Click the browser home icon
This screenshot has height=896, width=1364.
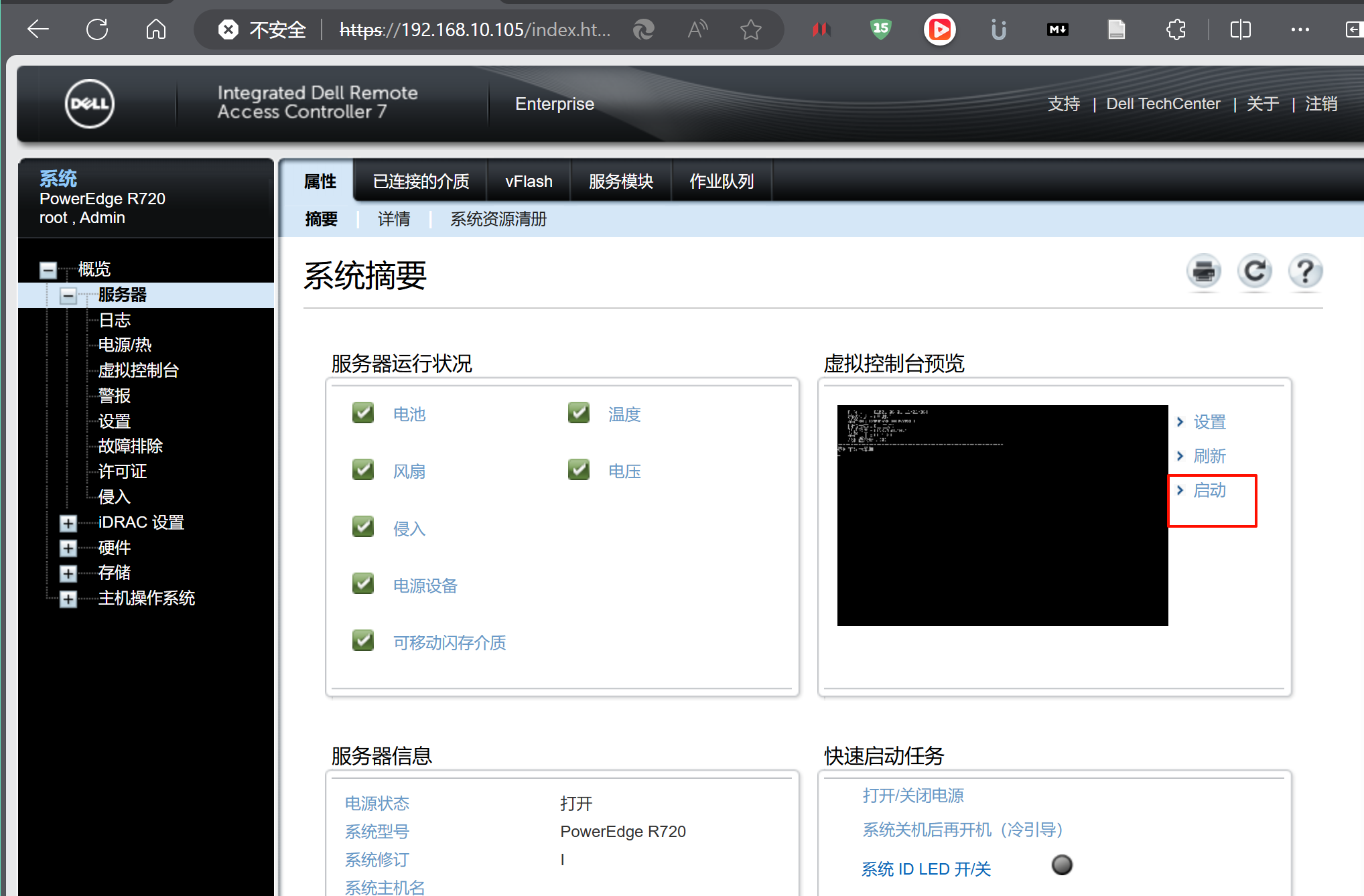pyautogui.click(x=155, y=29)
